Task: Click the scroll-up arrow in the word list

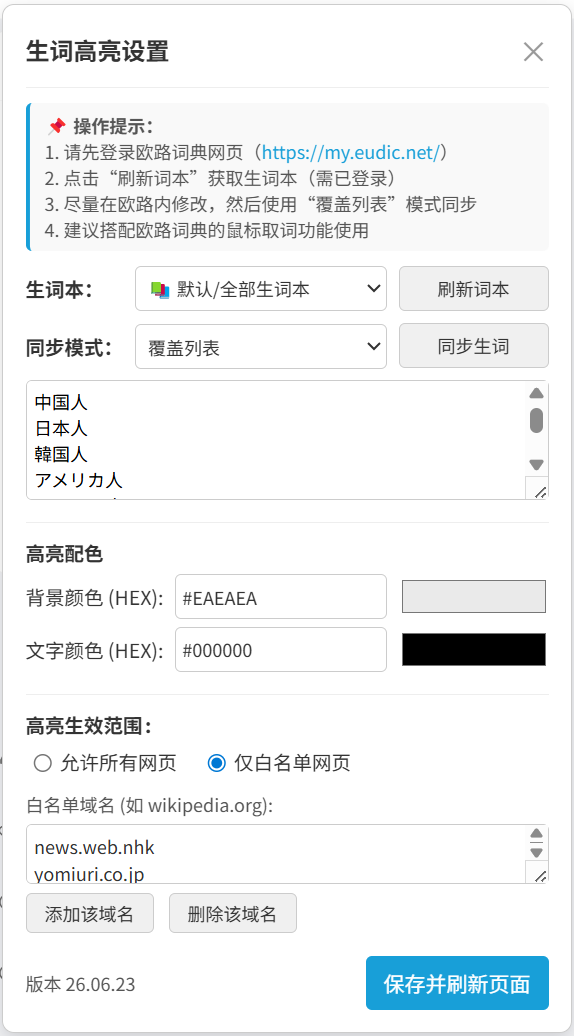Action: [536, 393]
